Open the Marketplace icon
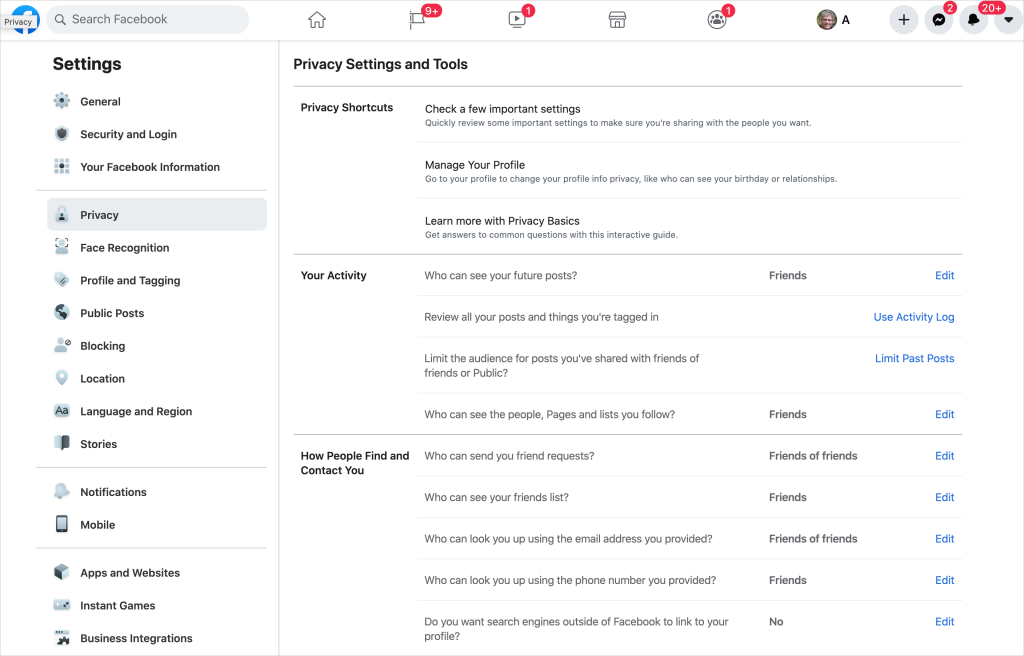The image size is (1024, 656). (617, 19)
